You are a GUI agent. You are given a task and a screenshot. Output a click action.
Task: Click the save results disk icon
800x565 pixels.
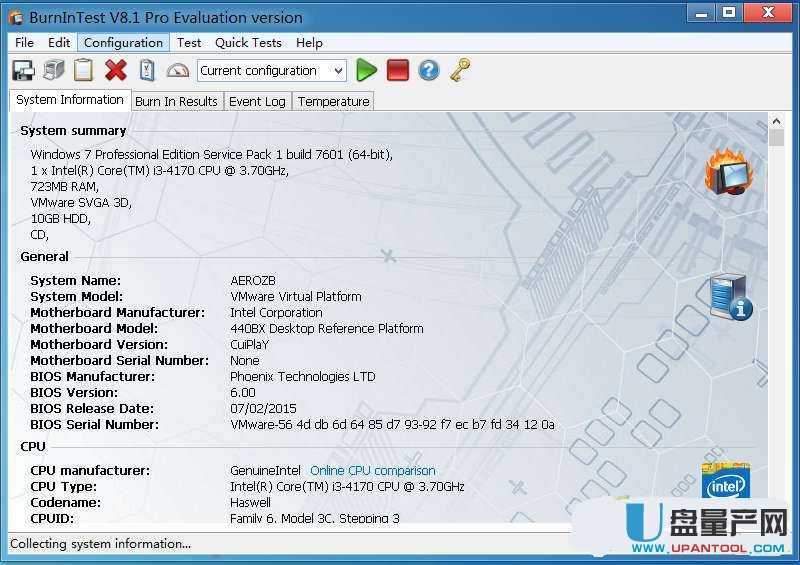[x=22, y=70]
